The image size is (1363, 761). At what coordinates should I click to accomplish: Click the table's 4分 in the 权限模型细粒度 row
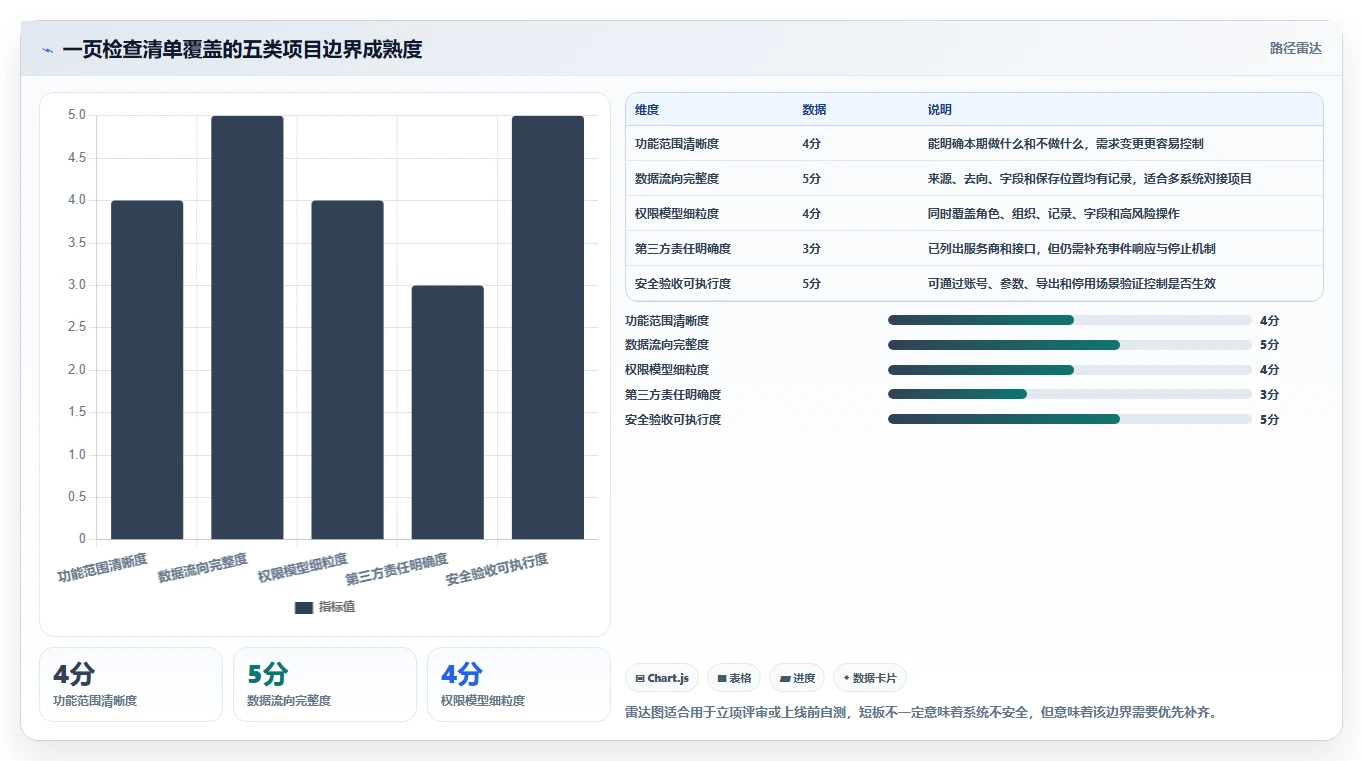point(811,214)
